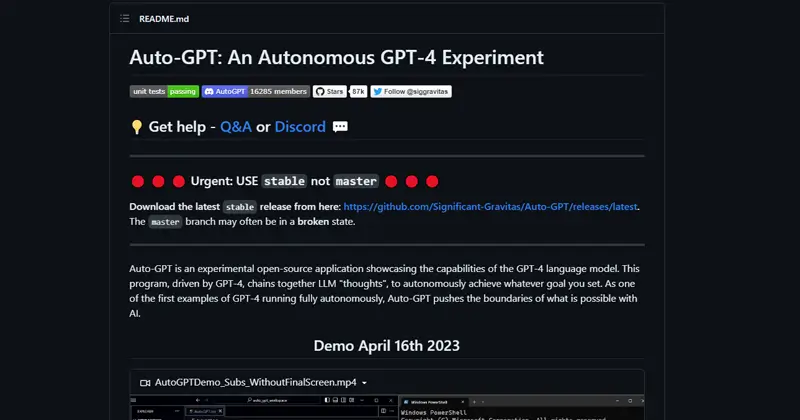800x420 pixels.
Task: Open the README table of contents icon
Action: coord(124,18)
